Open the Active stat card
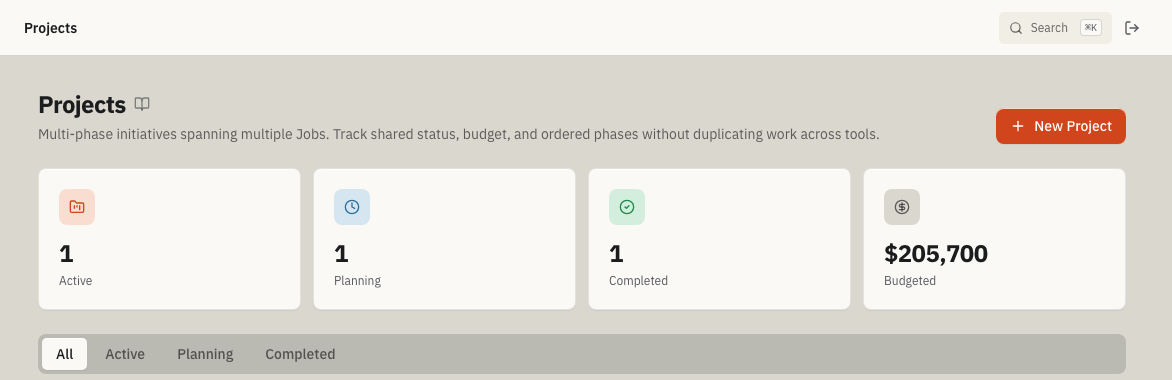Viewport: 1172px width, 380px height. [x=169, y=239]
